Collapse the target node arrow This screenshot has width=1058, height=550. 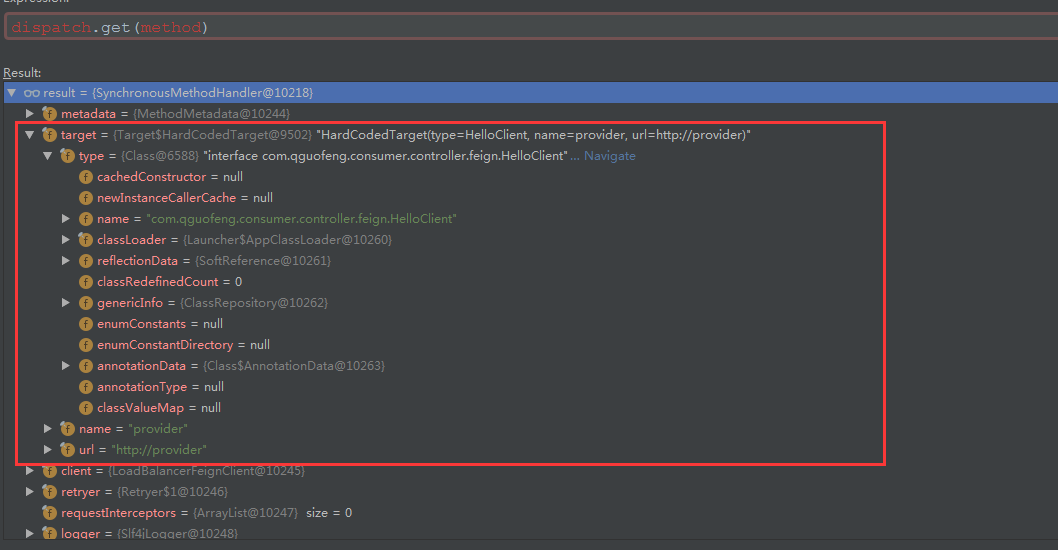(x=30, y=134)
